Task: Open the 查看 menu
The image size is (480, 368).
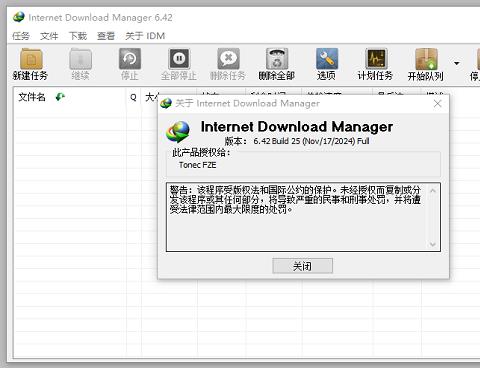Action: [x=106, y=36]
